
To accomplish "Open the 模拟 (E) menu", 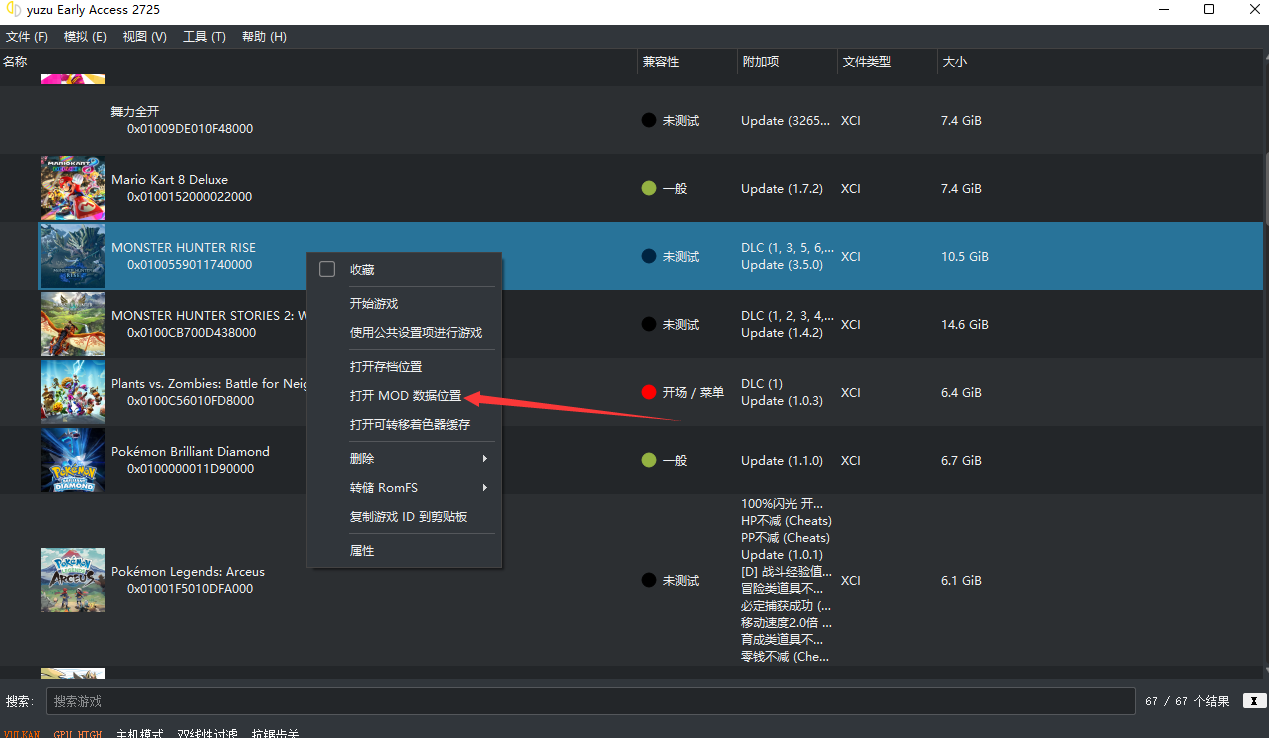I will click(85, 36).
